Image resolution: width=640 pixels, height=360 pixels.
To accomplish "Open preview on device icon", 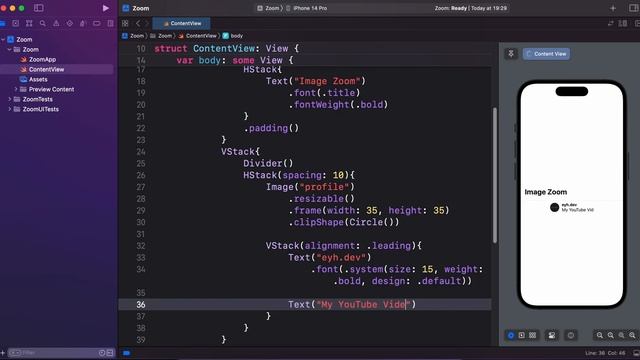I will (x=571, y=335).
